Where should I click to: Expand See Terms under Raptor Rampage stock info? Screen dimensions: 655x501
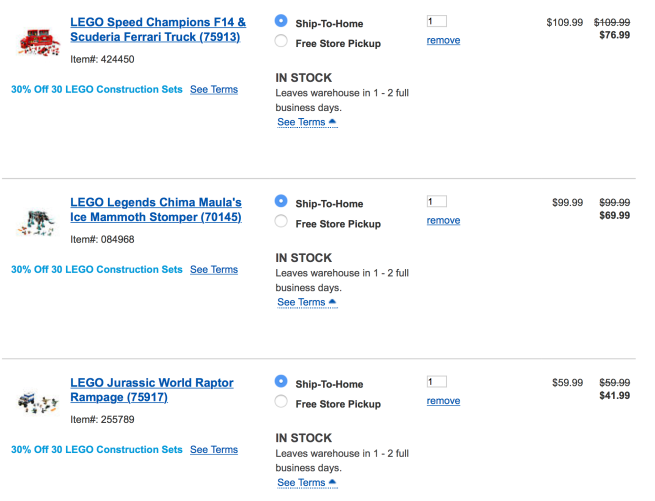tap(306, 482)
